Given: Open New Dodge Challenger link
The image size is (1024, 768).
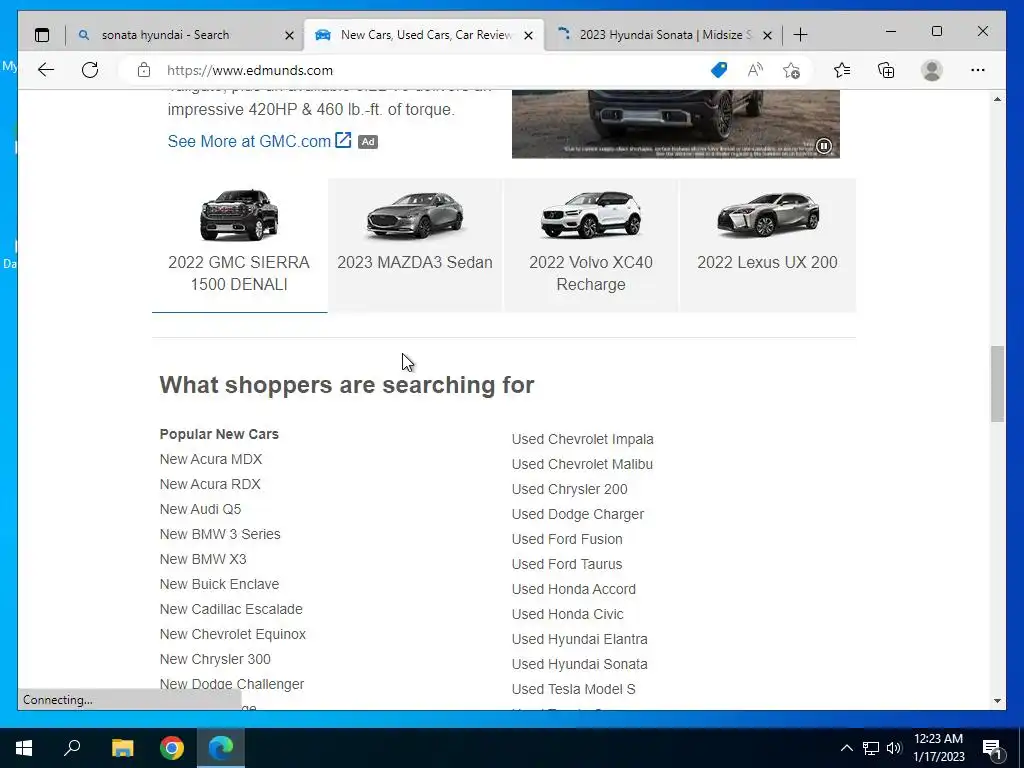Looking at the screenshot, I should click(232, 684).
